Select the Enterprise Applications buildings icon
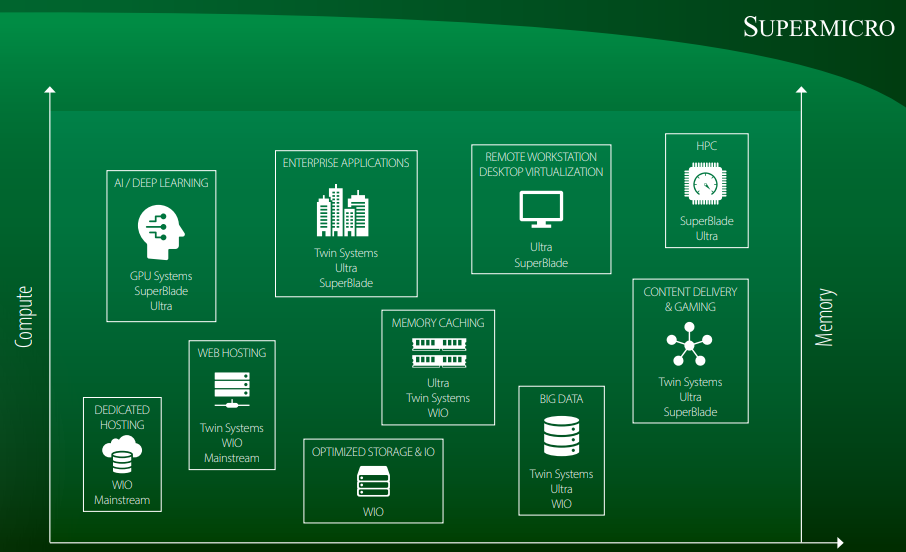This screenshot has width=906, height=552. click(x=342, y=212)
